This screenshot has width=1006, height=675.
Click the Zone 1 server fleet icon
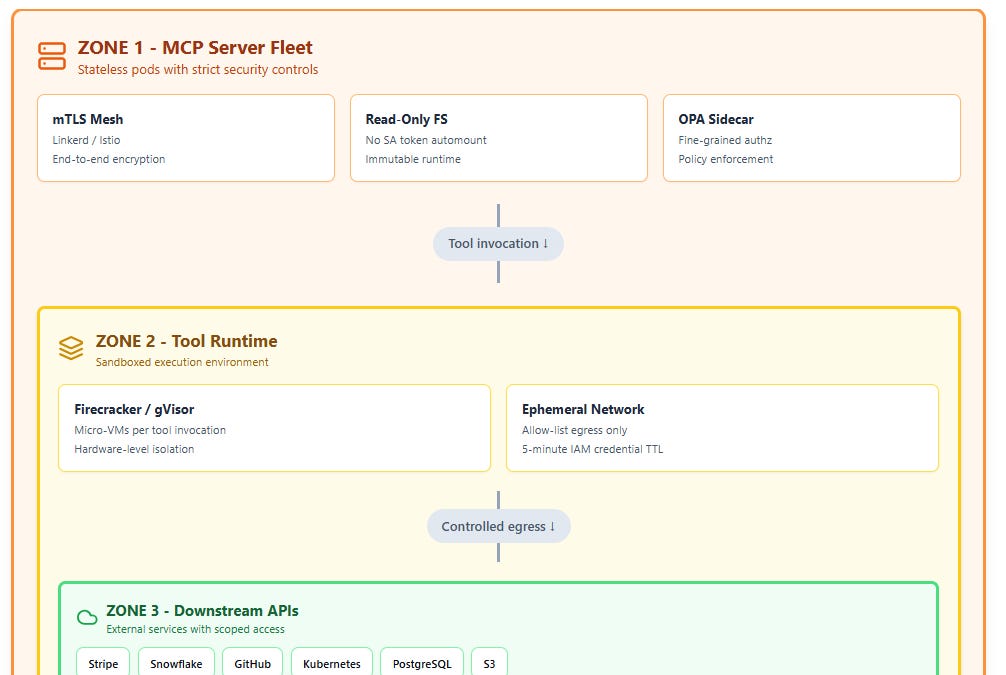52,56
